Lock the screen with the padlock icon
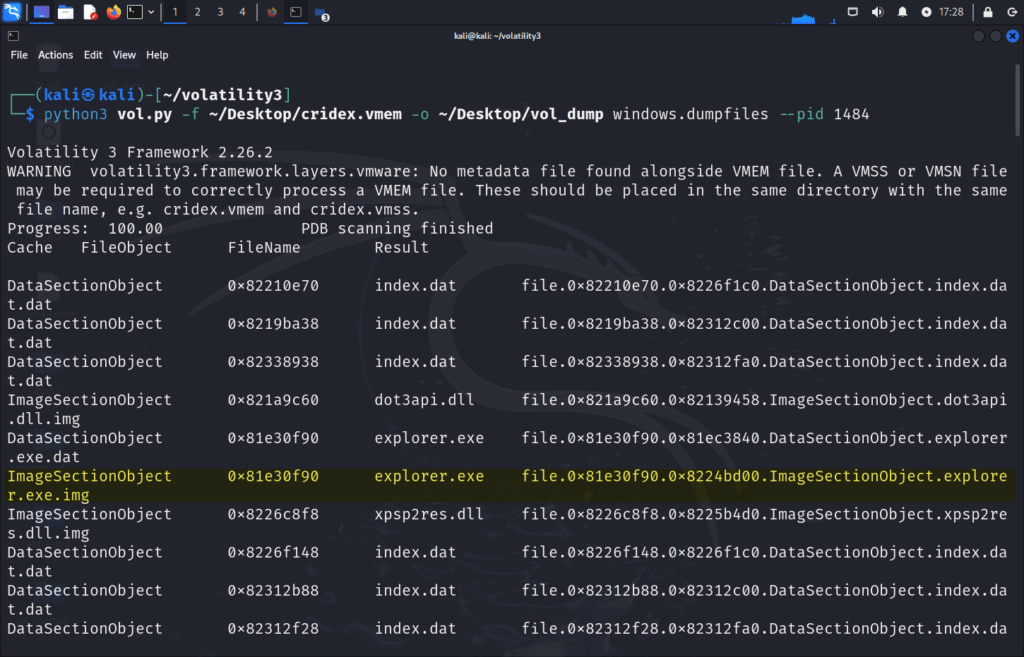The height and width of the screenshot is (657, 1024). click(x=987, y=12)
